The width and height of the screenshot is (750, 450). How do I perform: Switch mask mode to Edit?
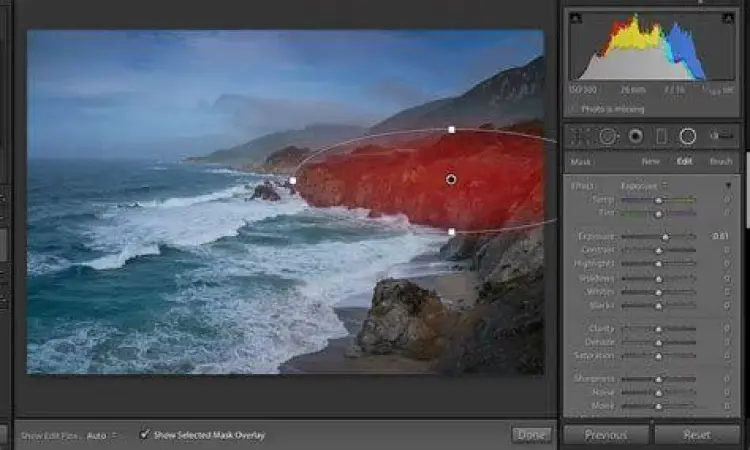coord(684,161)
